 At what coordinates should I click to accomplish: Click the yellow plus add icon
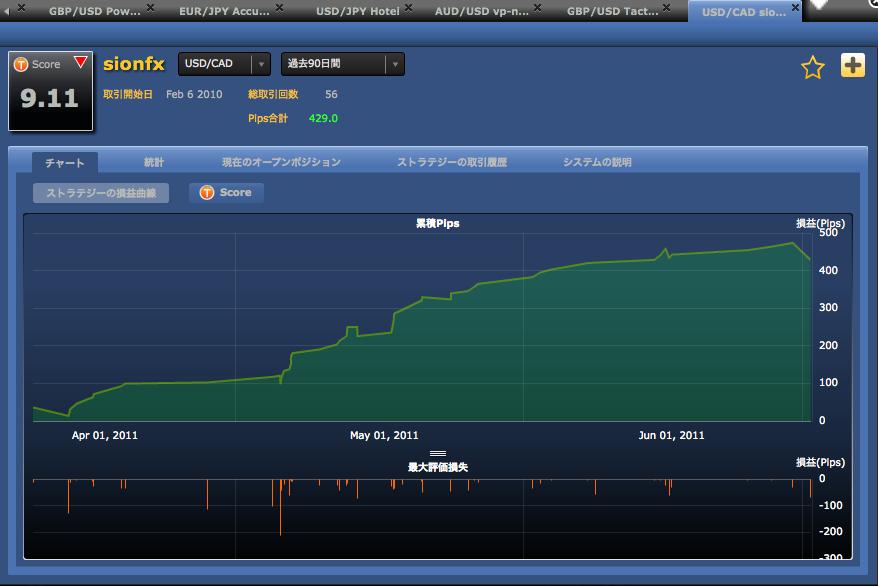point(852,66)
